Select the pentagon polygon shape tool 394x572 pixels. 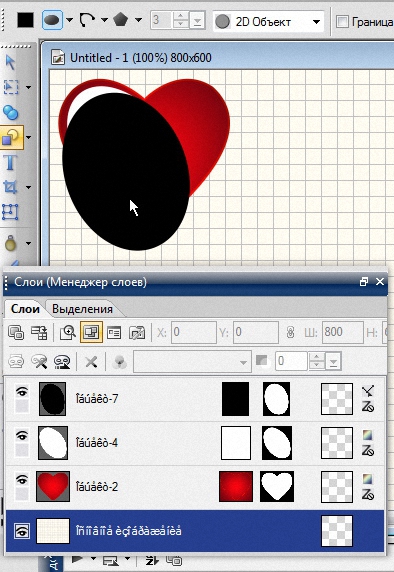click(x=120, y=19)
